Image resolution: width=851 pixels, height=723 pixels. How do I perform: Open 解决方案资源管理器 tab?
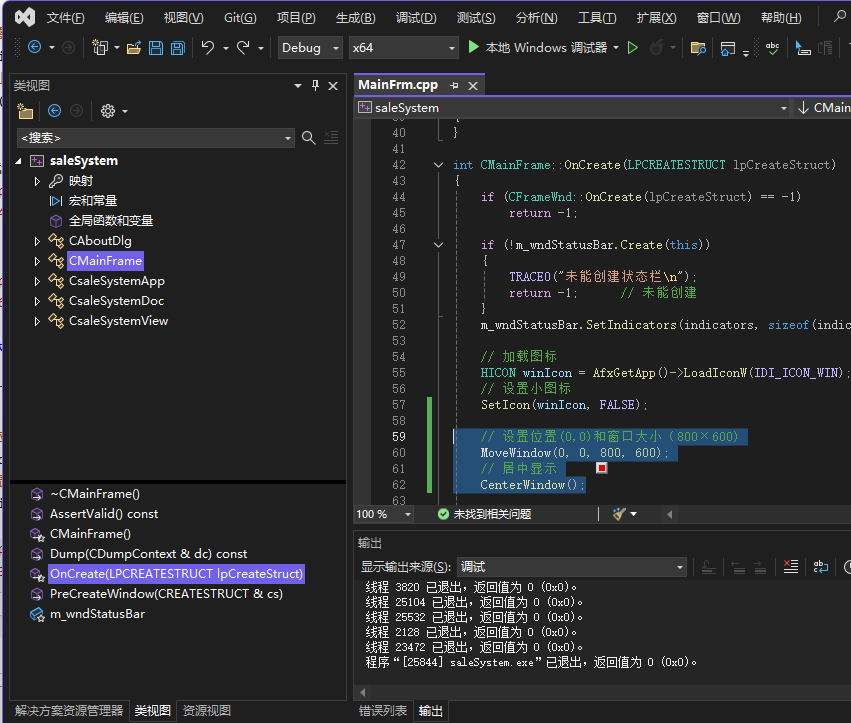coord(68,711)
